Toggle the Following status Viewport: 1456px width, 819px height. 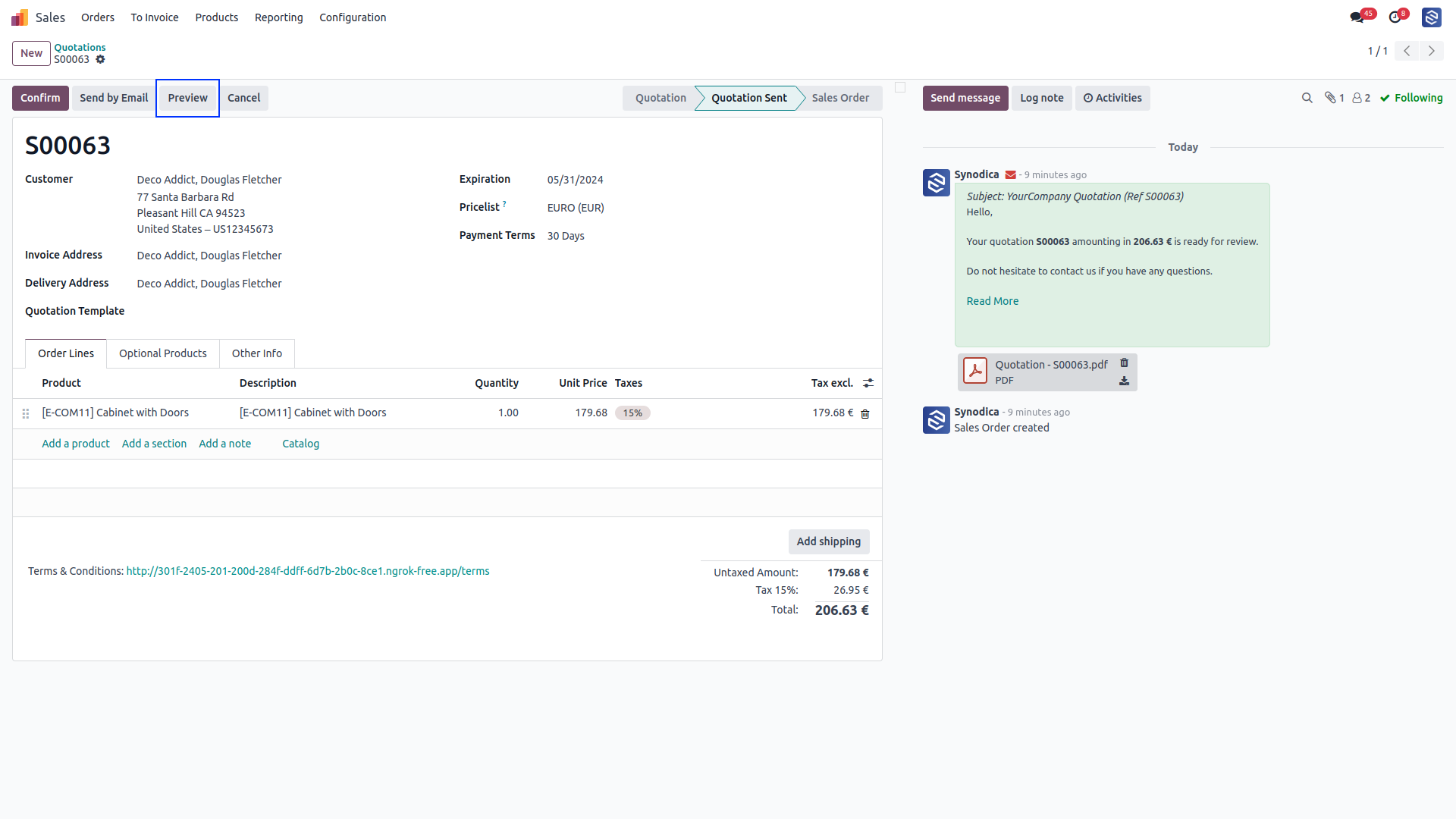click(x=1411, y=98)
